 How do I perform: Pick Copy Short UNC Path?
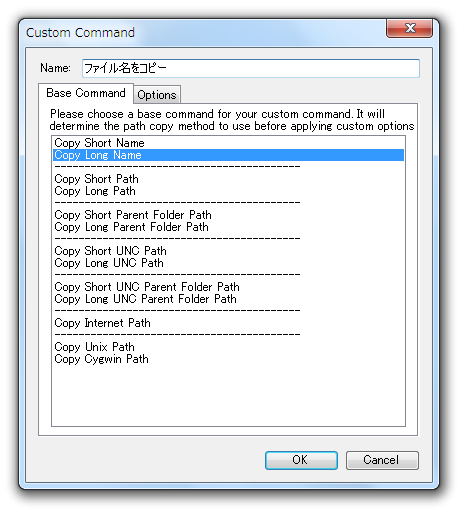point(228,251)
